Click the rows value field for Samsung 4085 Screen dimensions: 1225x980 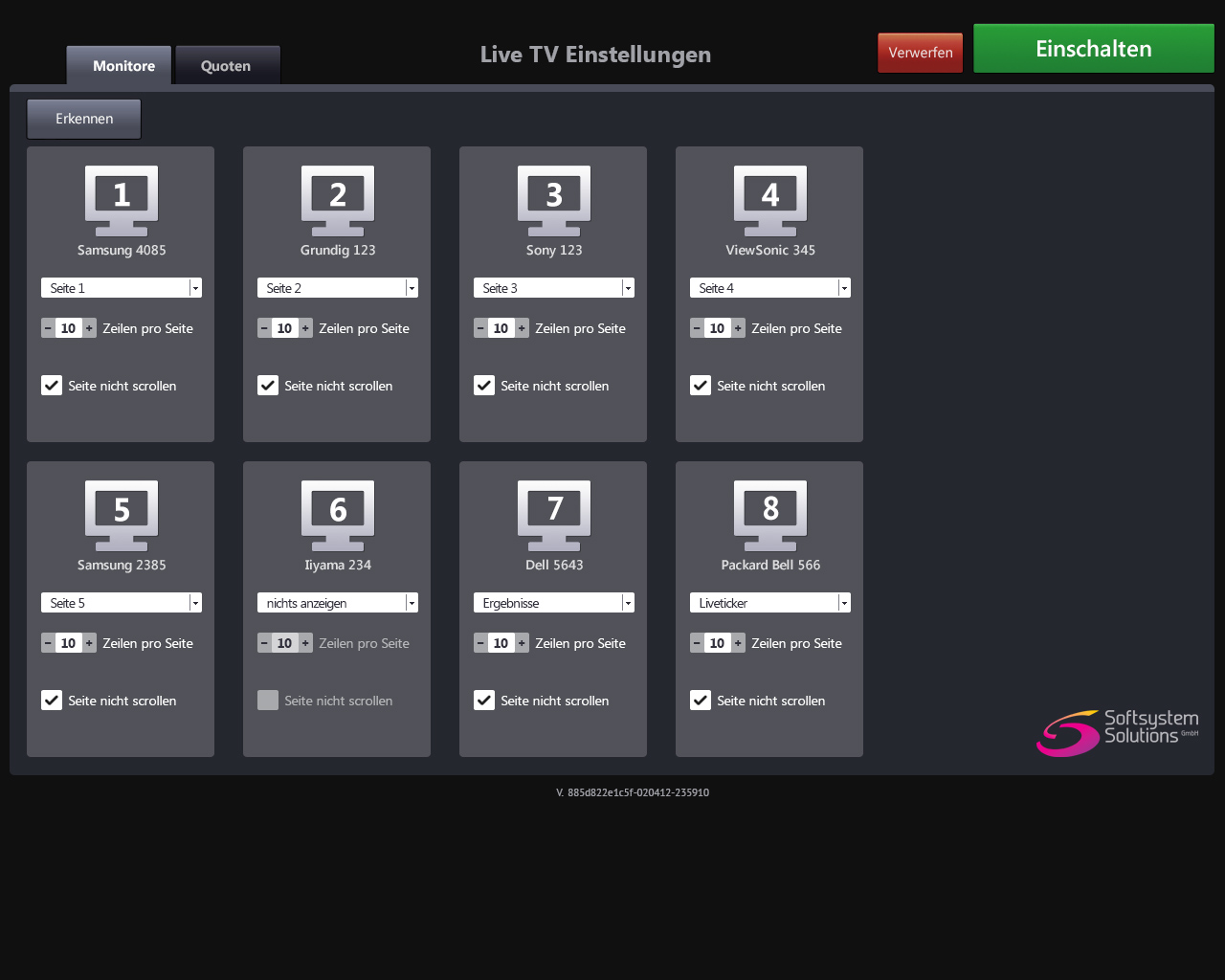pyautogui.click(x=69, y=328)
